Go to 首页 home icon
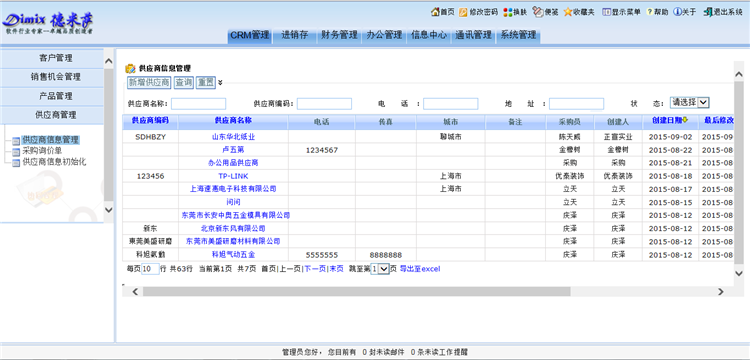 coord(435,12)
